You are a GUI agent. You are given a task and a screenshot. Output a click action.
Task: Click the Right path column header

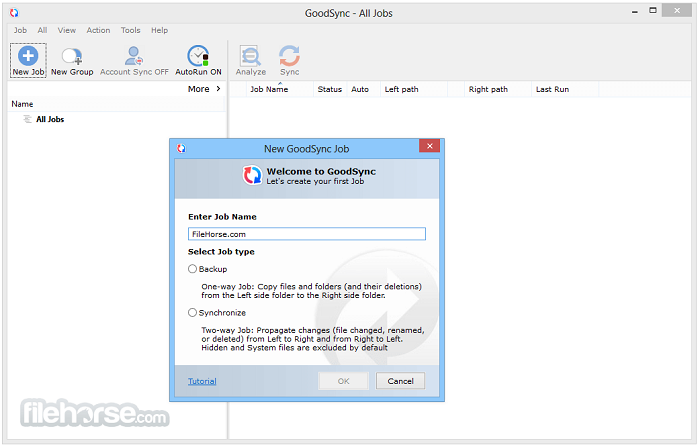pos(497,89)
